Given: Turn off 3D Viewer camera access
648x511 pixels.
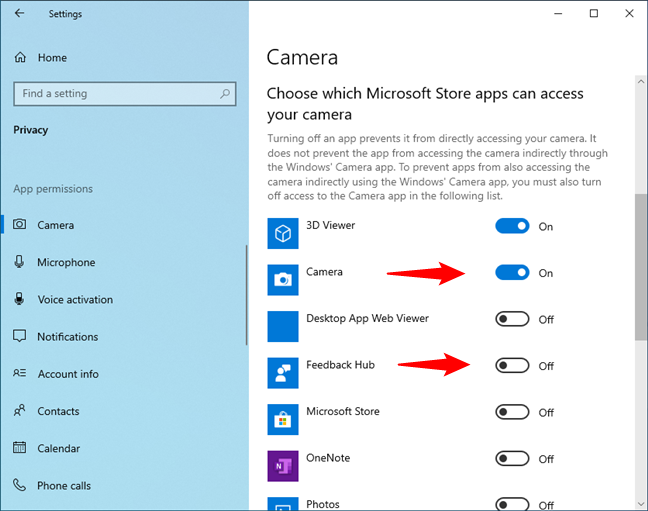Looking at the screenshot, I should tap(512, 226).
